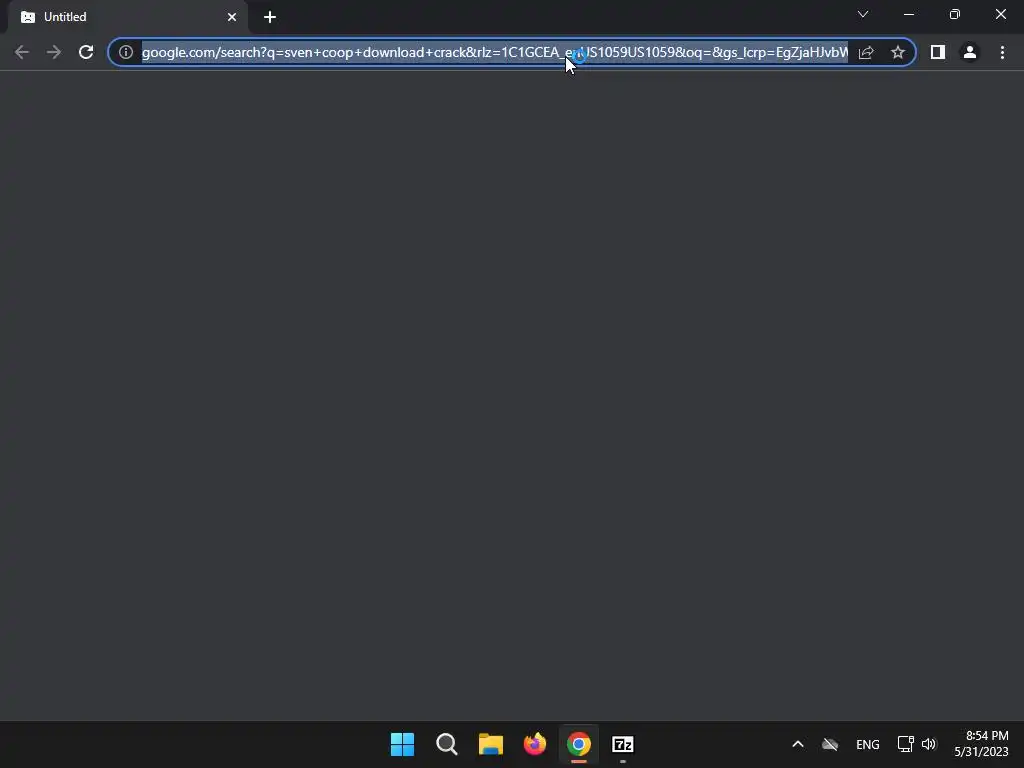
Task: Click the OneDrive cloud tray icon
Action: click(830, 744)
